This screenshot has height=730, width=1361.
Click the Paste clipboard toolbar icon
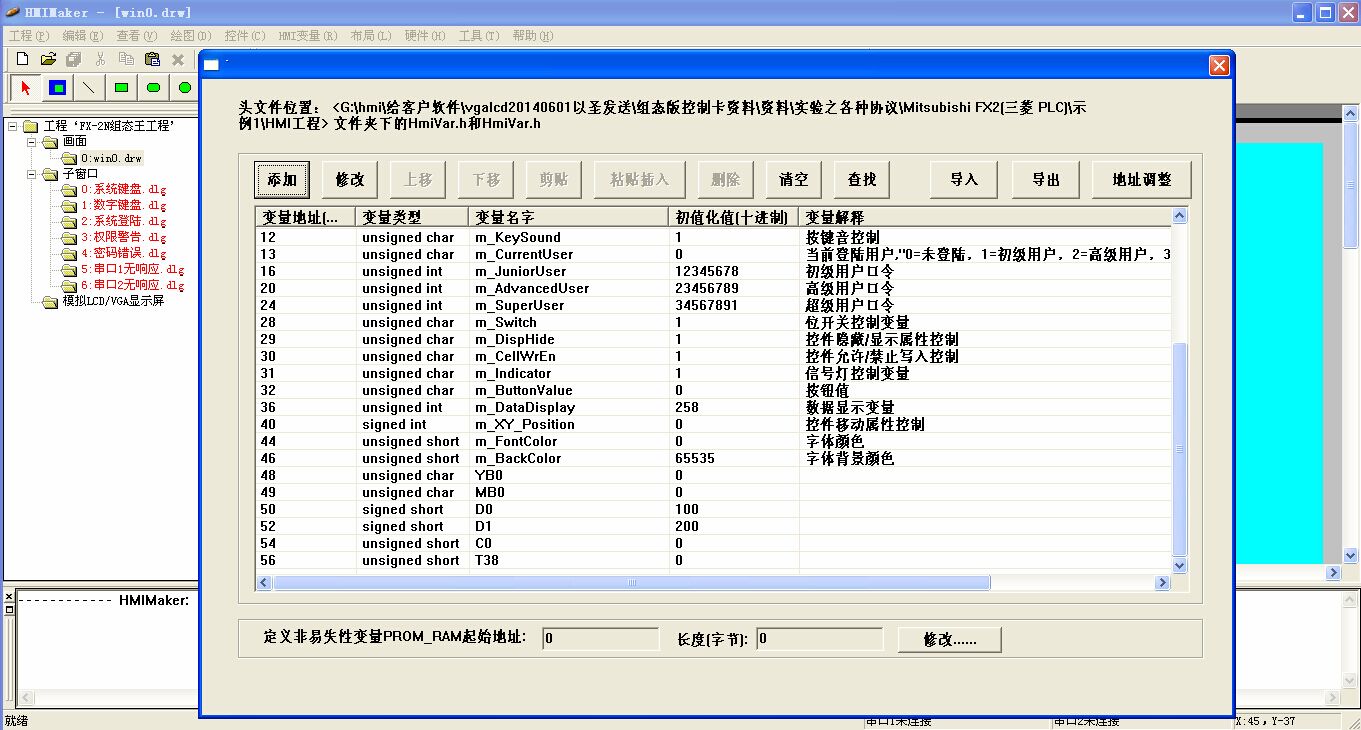[x=151, y=60]
